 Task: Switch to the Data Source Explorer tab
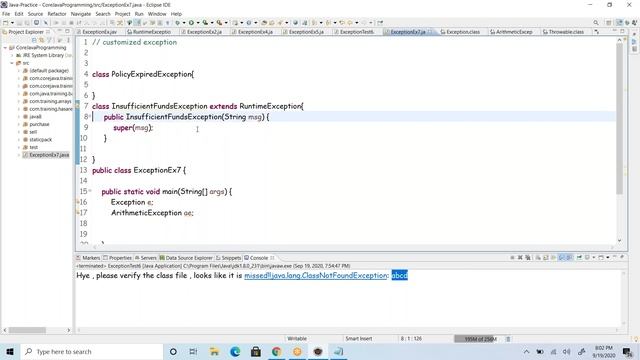coord(186,258)
